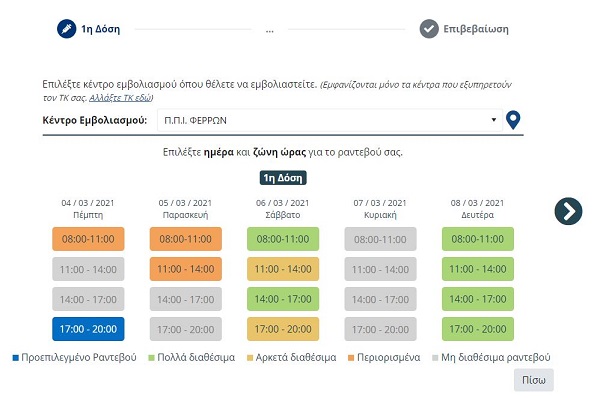The width and height of the screenshot is (603, 398).
Task: Choose 17:00 - 20:00 slot on Δευτέρα
Action: pos(478,329)
